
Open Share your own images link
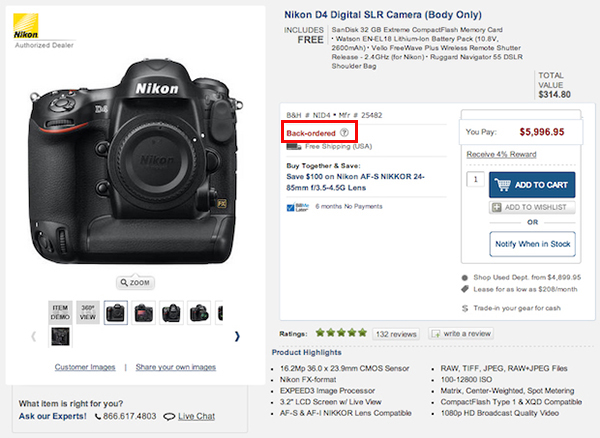(176, 367)
